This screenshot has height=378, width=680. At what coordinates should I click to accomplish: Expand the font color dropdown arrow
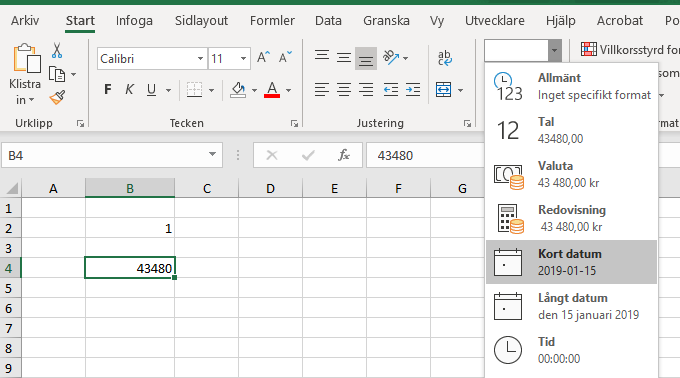point(289,90)
